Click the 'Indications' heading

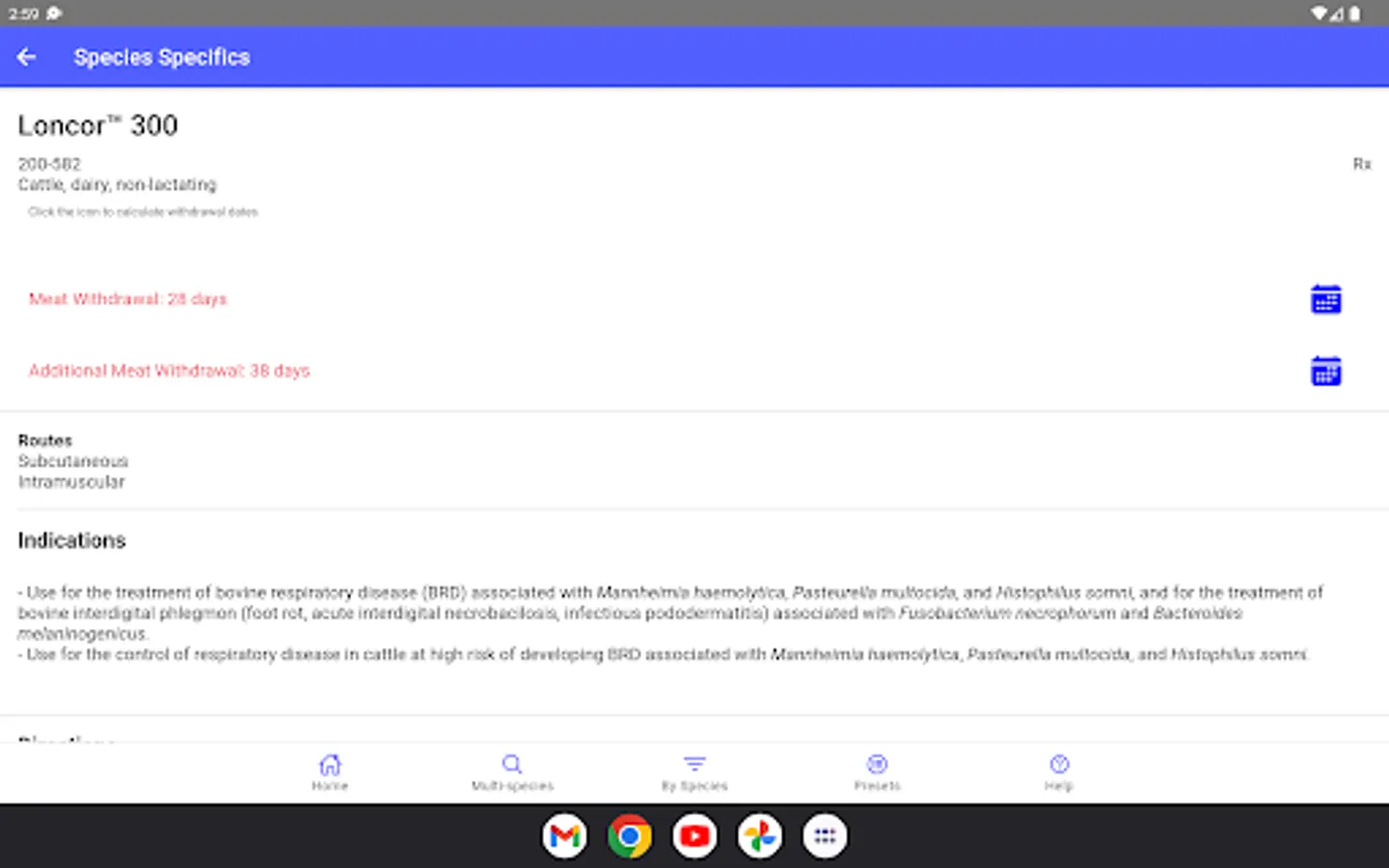[x=71, y=540]
